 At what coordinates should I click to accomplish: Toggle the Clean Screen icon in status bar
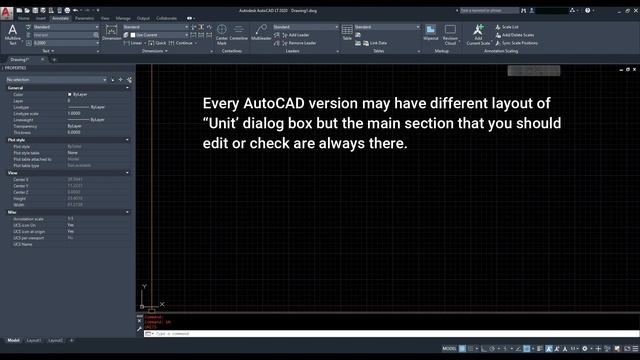pyautogui.click(x=627, y=349)
